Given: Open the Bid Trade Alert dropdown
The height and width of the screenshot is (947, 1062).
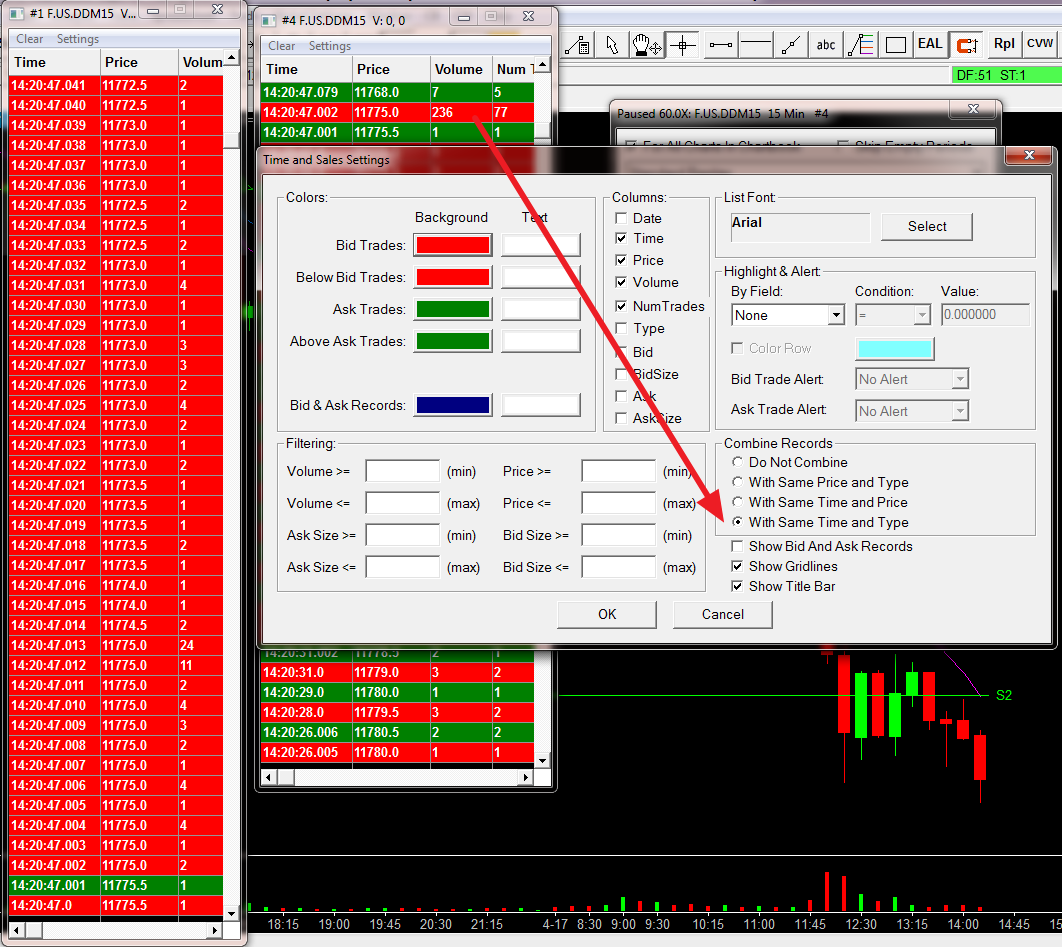Looking at the screenshot, I should coord(912,379).
